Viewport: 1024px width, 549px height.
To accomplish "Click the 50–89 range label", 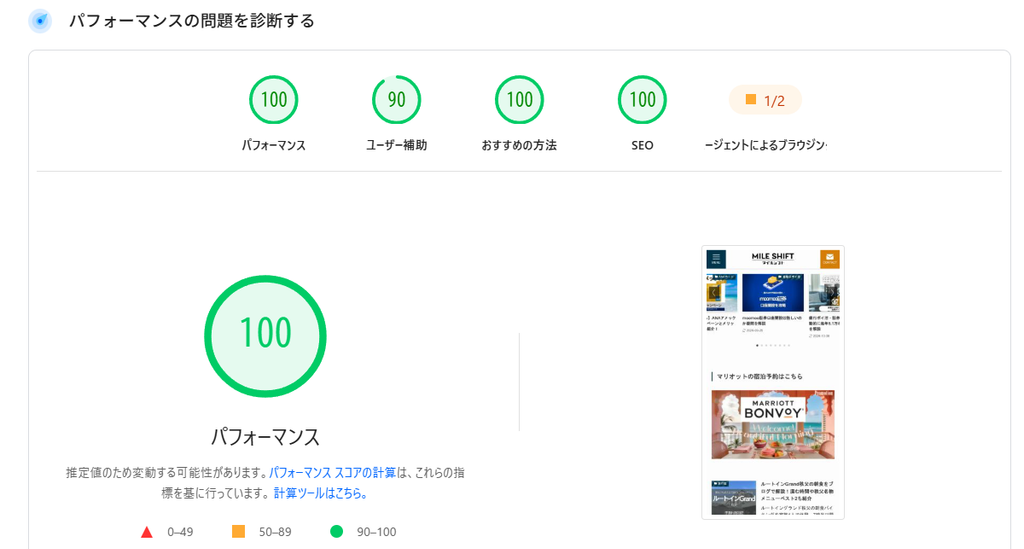I will (275, 532).
